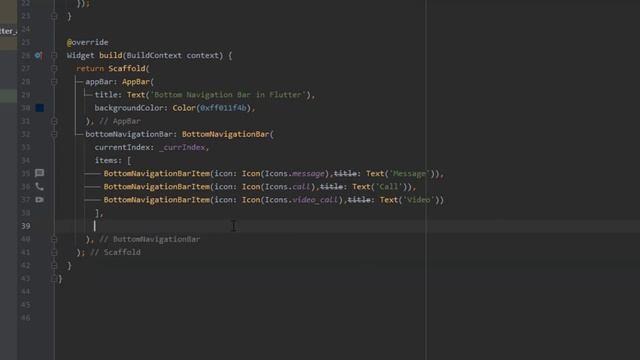
Task: Click the title: property on line 29
Action: (108, 95)
